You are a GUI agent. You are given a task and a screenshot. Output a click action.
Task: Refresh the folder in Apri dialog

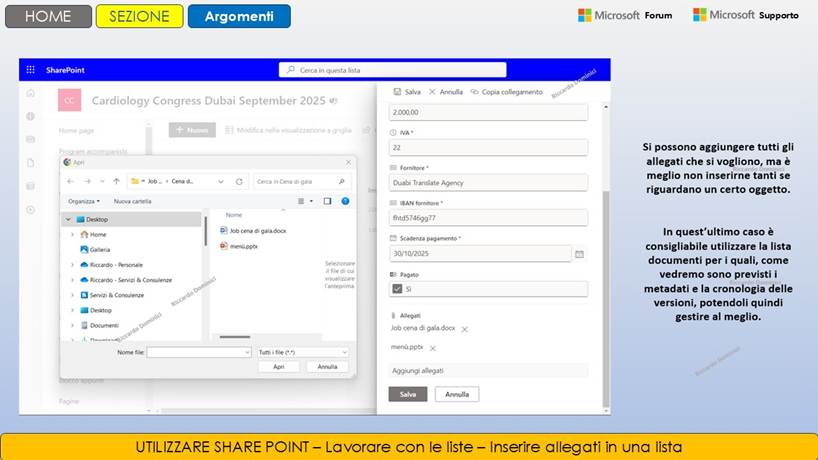(239, 181)
